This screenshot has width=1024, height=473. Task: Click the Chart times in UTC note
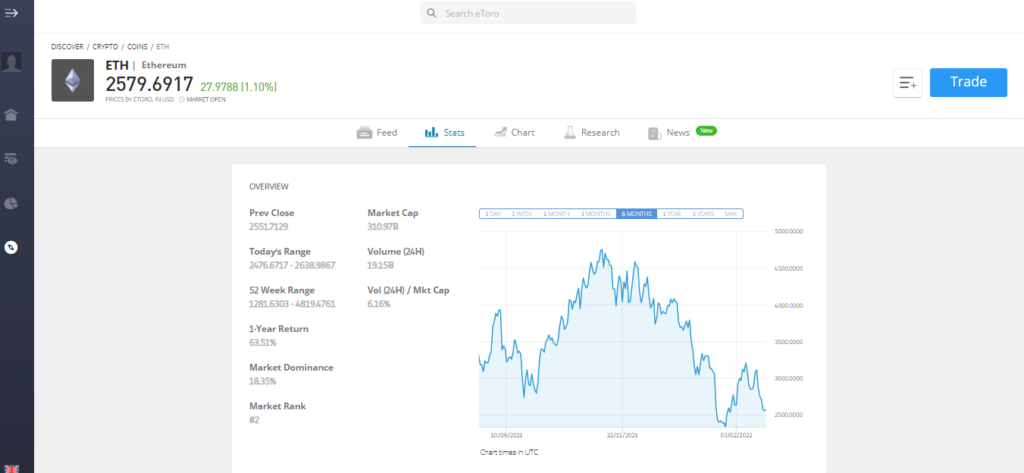509,451
